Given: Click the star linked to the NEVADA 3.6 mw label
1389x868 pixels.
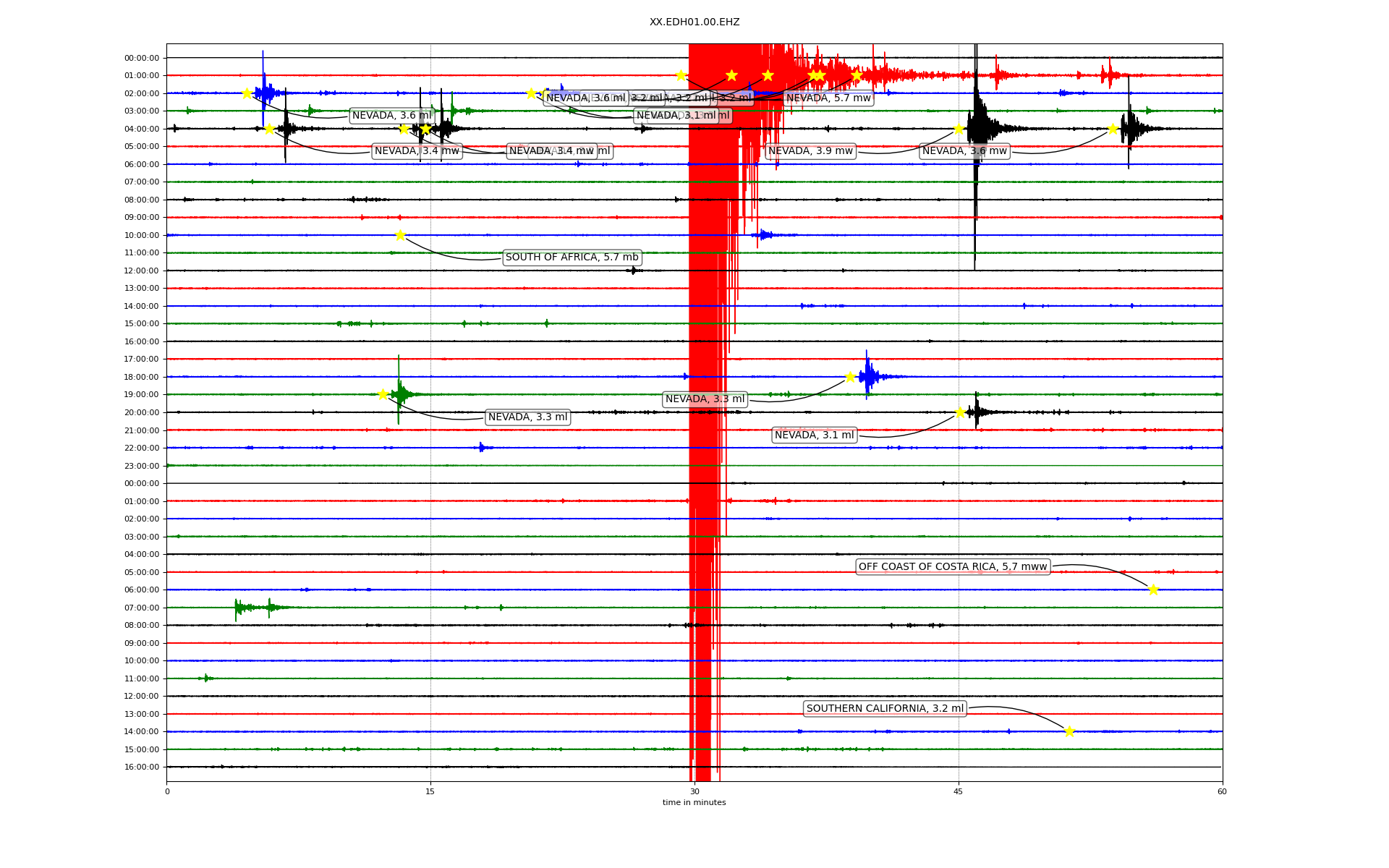Looking at the screenshot, I should tap(1113, 129).
